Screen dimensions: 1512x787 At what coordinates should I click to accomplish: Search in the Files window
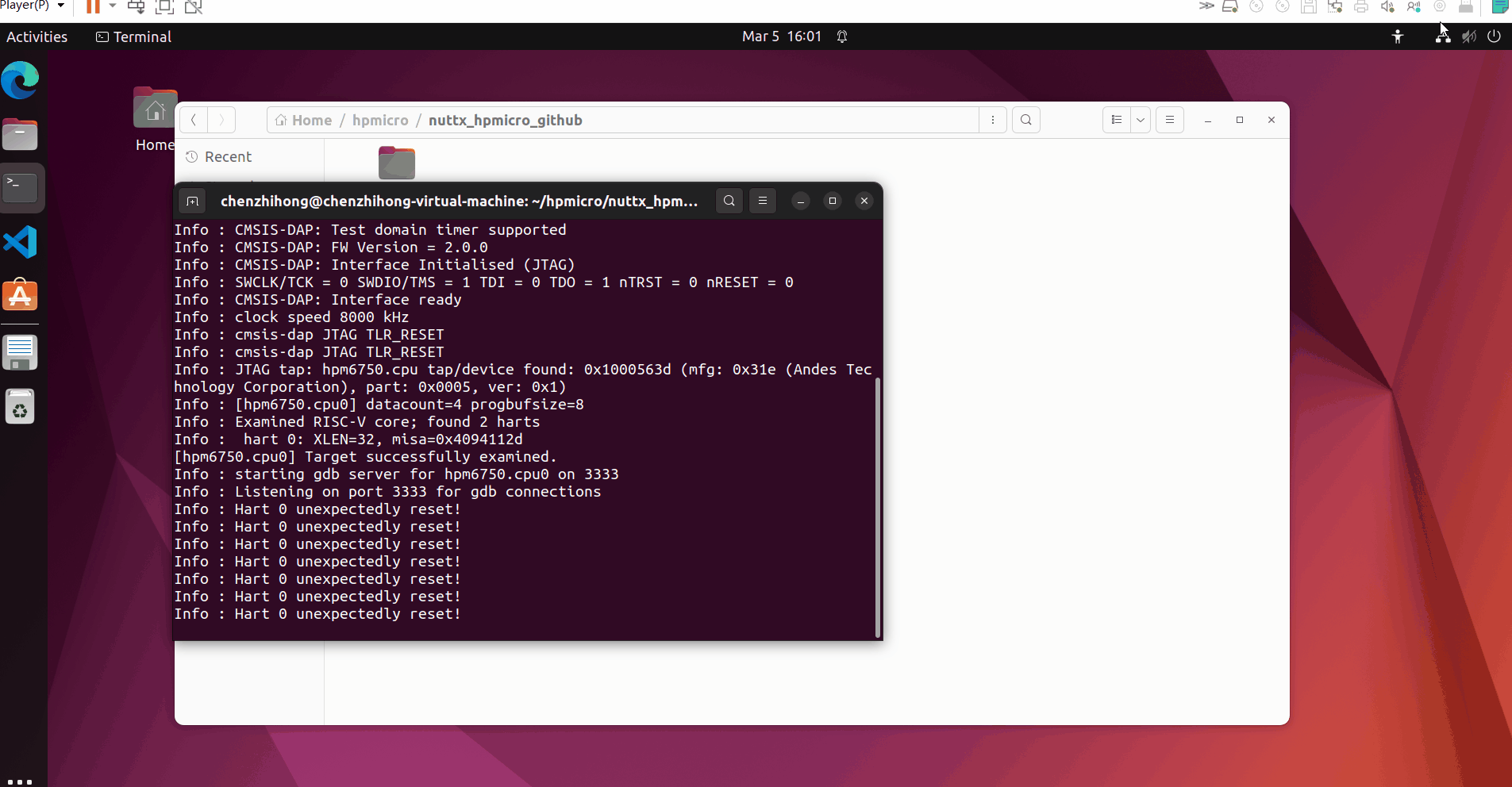[x=1026, y=121]
